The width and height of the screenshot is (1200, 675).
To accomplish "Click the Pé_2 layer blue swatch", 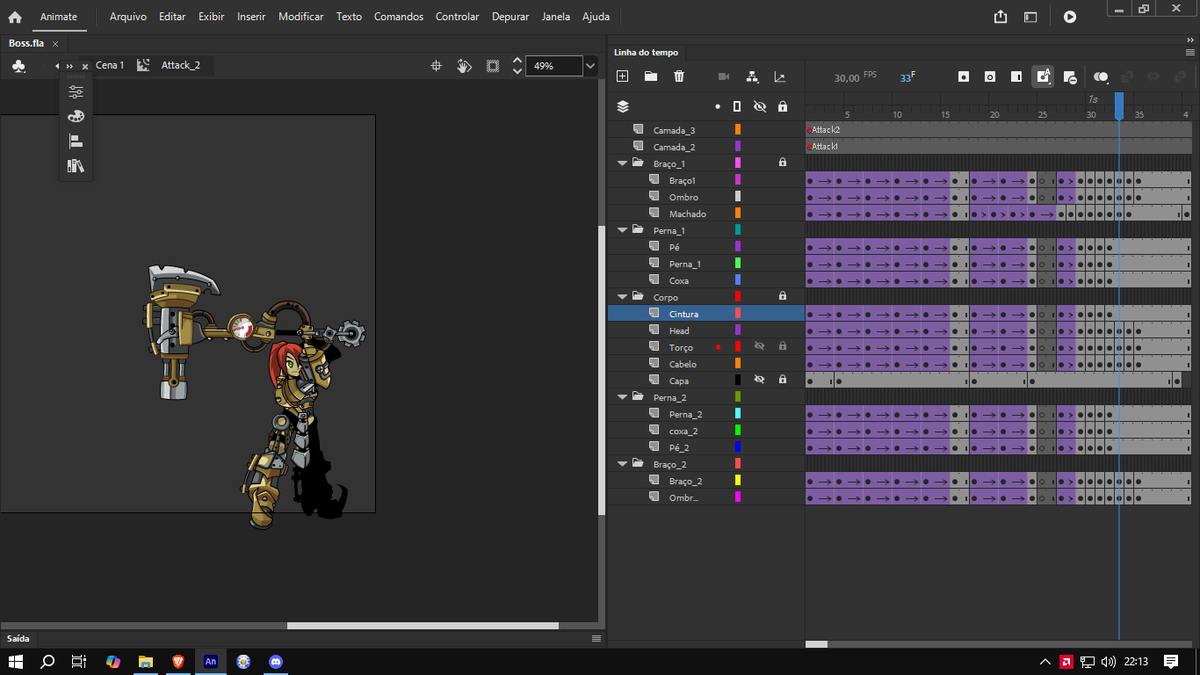I will click(x=738, y=447).
